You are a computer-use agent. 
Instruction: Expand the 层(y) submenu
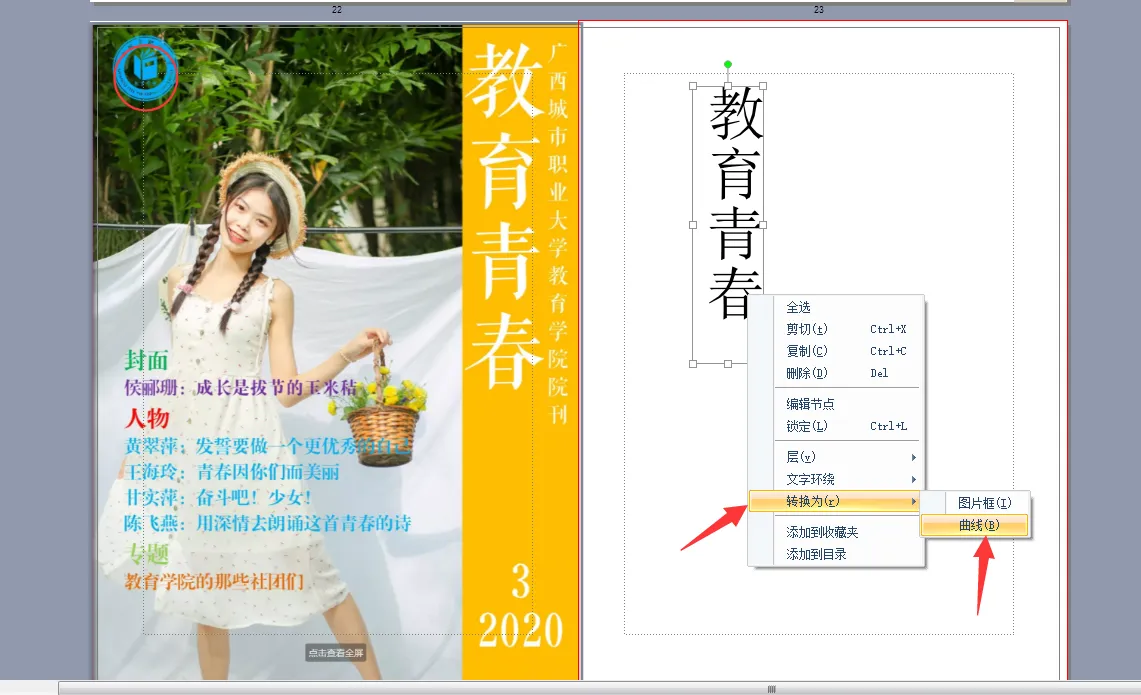click(x=836, y=457)
